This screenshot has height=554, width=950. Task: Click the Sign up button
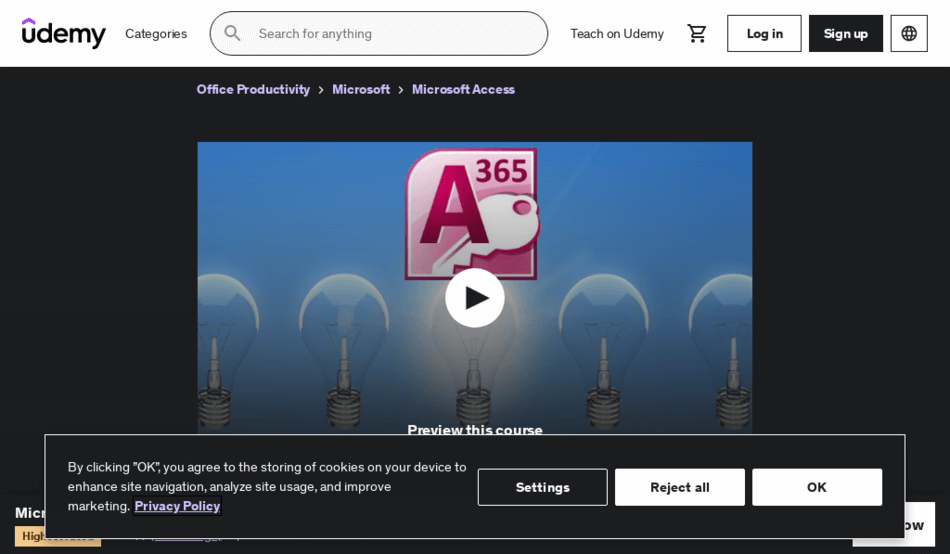tap(845, 33)
